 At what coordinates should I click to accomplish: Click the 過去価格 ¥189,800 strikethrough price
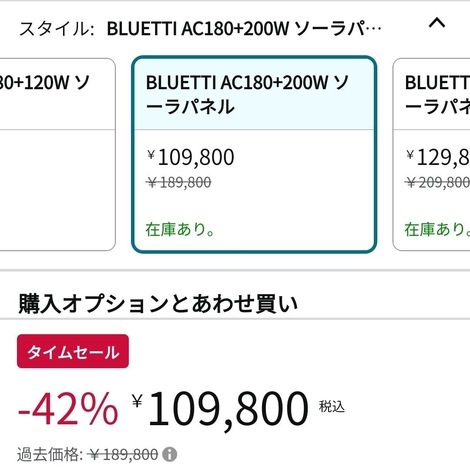pos(123,455)
